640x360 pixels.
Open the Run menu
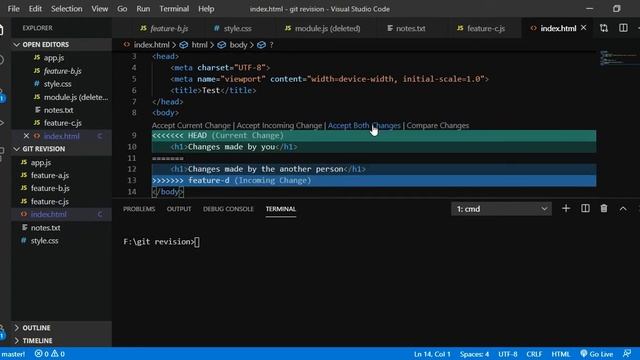[143, 9]
